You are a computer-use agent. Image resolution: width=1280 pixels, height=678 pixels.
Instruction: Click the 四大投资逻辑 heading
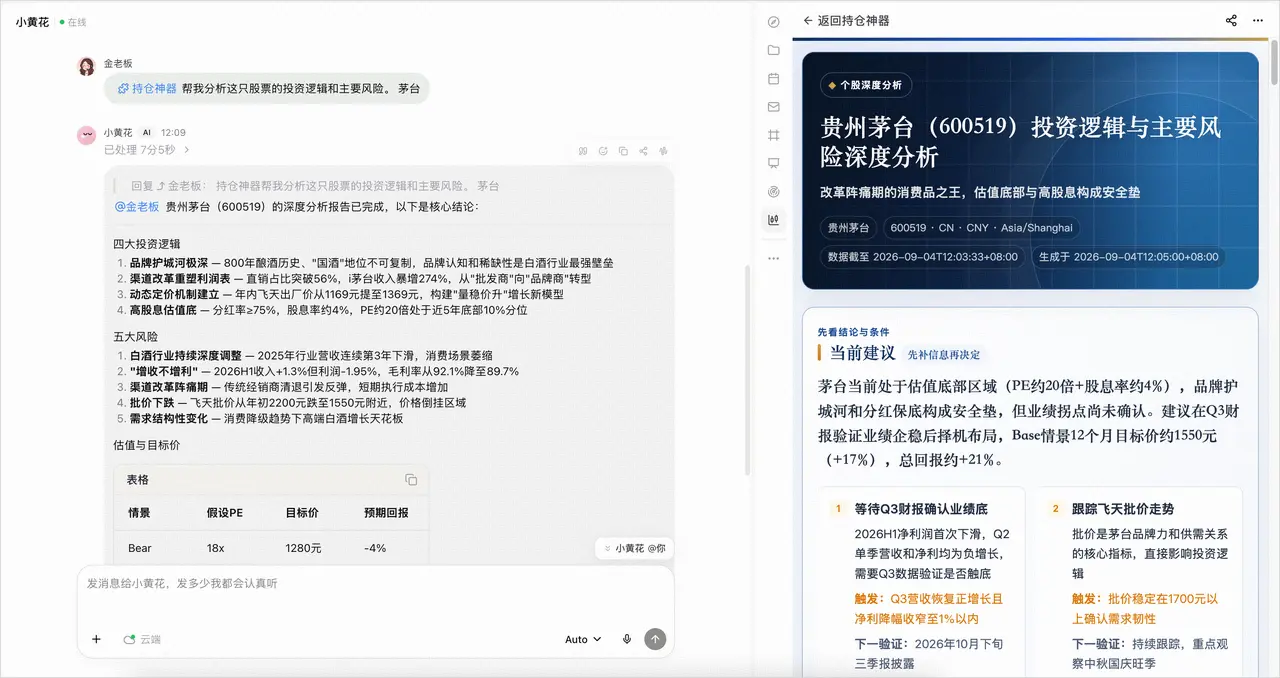click(x=147, y=243)
